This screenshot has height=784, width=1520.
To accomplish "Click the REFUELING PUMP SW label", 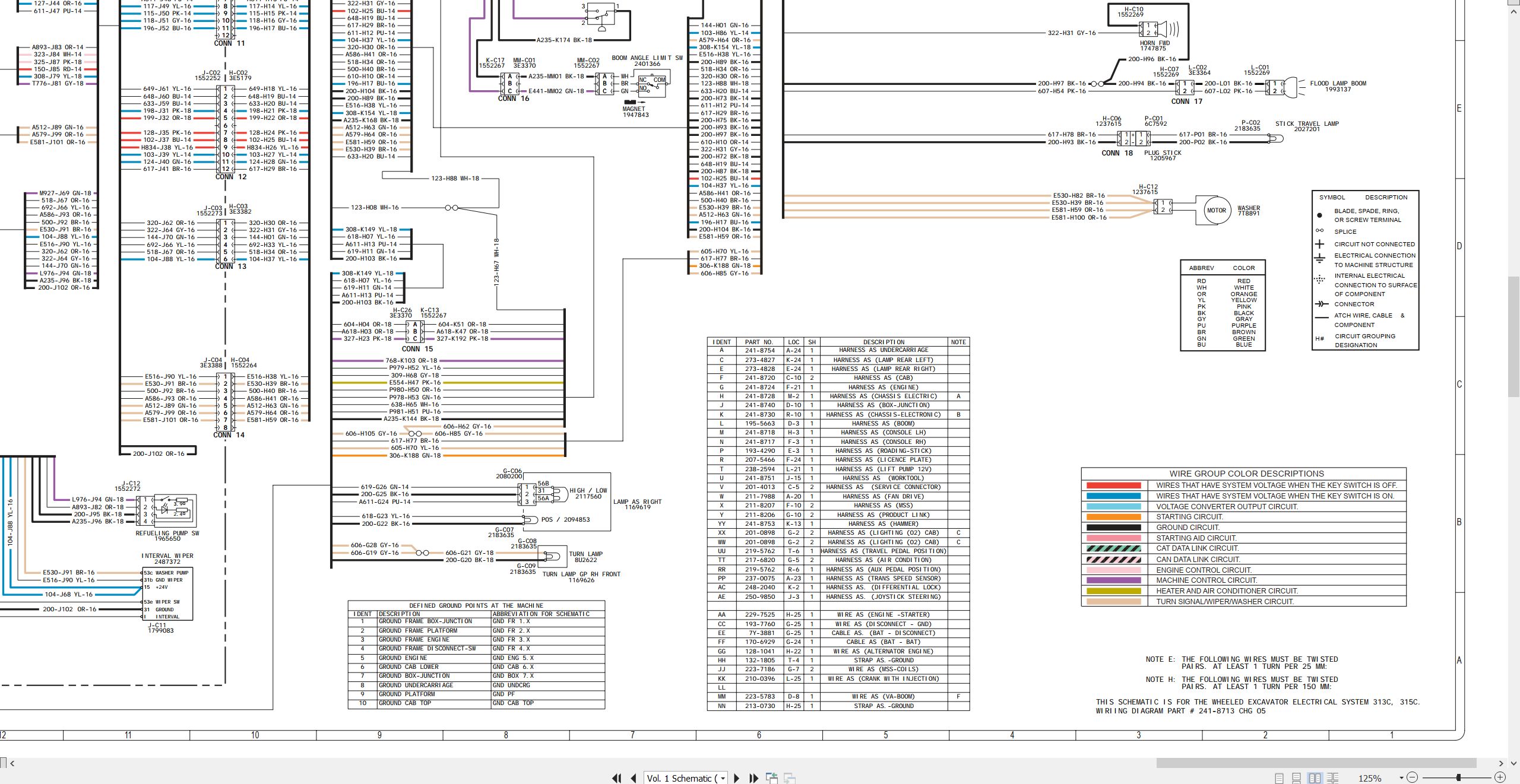I will tap(167, 534).
